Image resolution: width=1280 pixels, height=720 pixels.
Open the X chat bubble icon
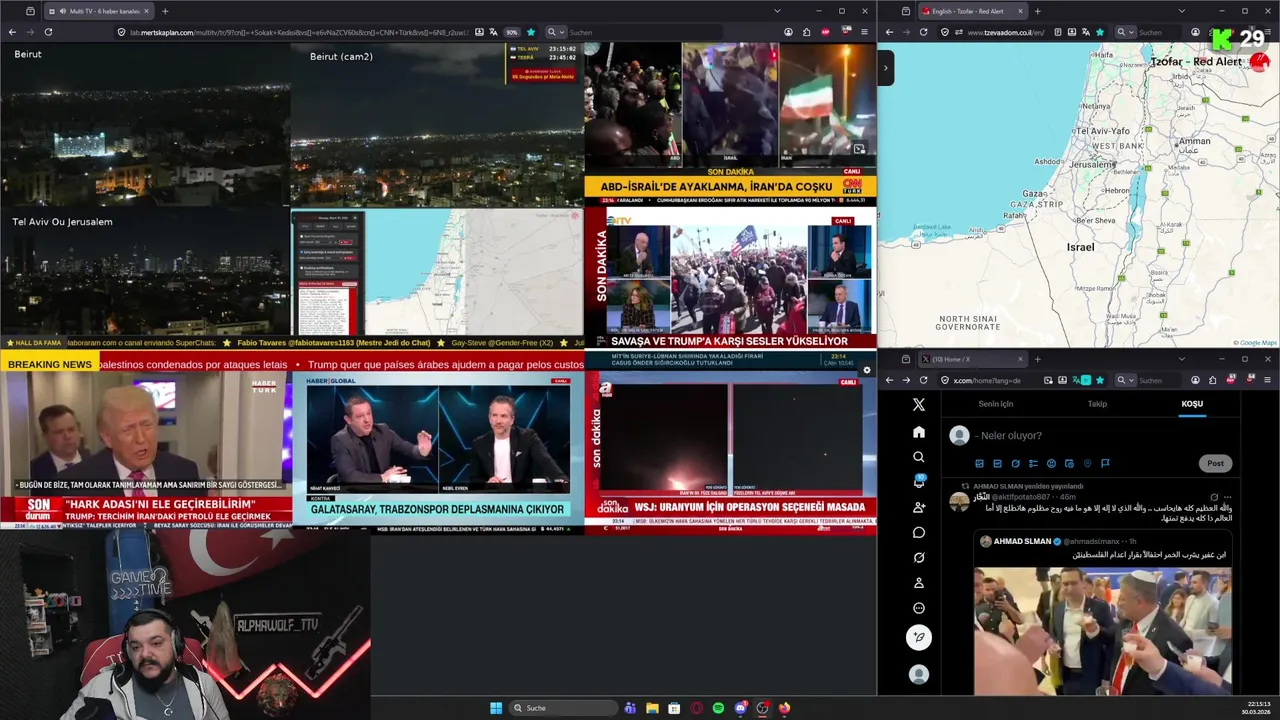(x=919, y=532)
